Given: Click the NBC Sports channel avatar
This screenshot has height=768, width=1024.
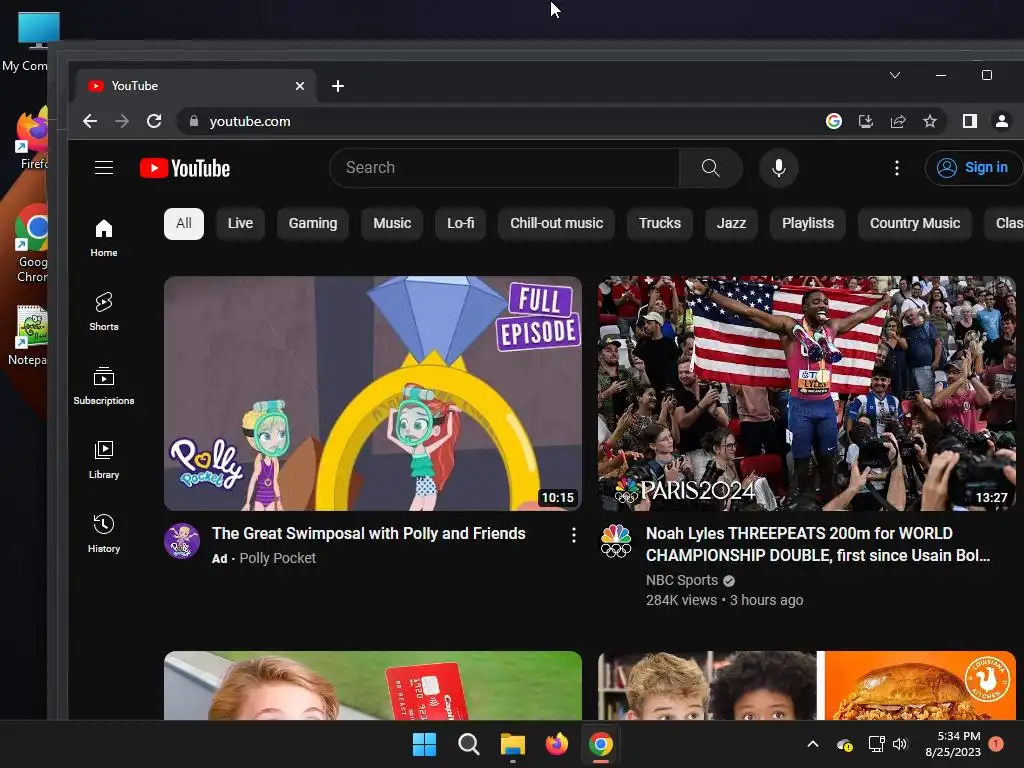Looking at the screenshot, I should coord(616,541).
